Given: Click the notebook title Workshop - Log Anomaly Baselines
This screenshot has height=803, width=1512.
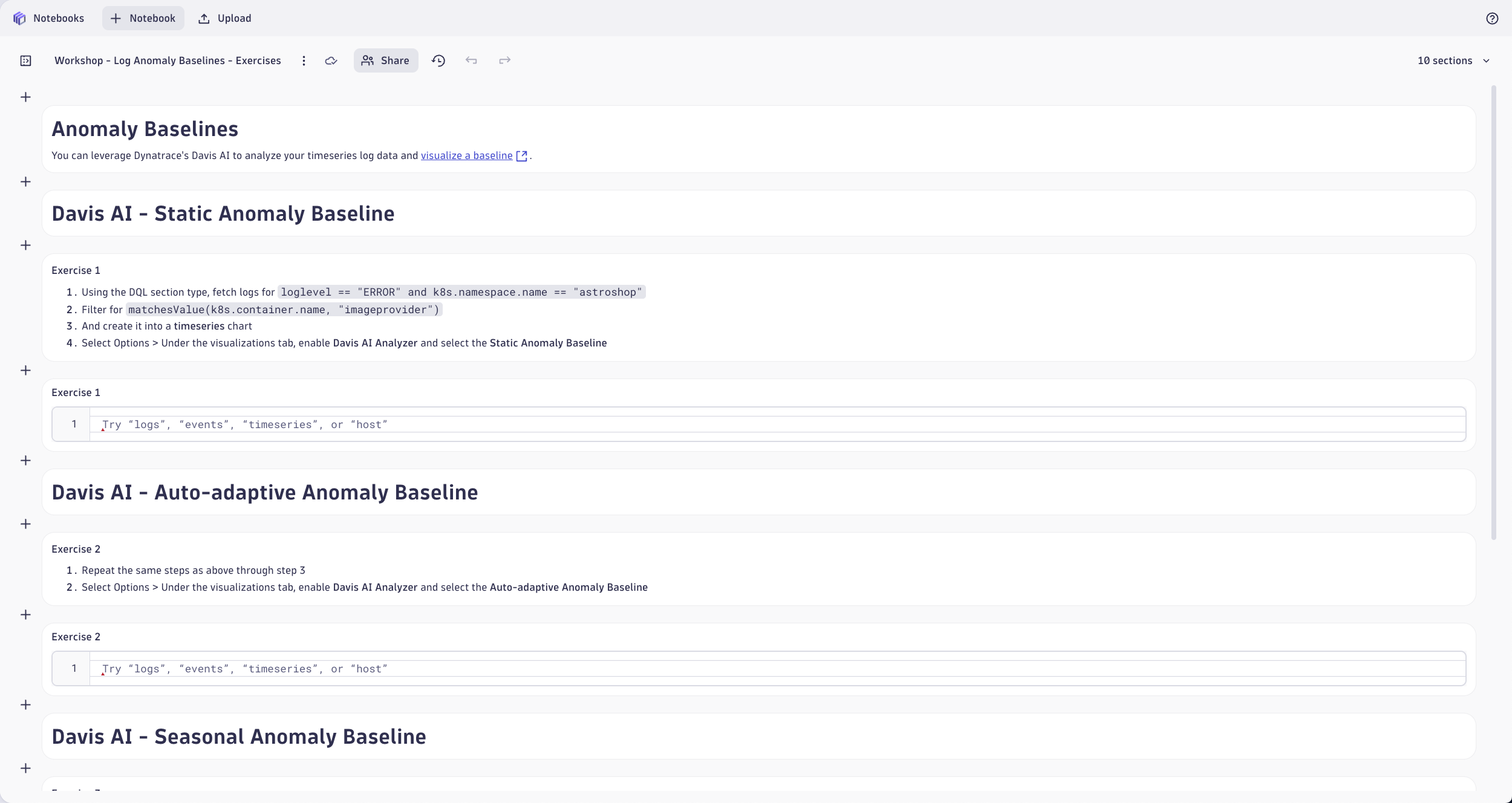Looking at the screenshot, I should [x=168, y=60].
